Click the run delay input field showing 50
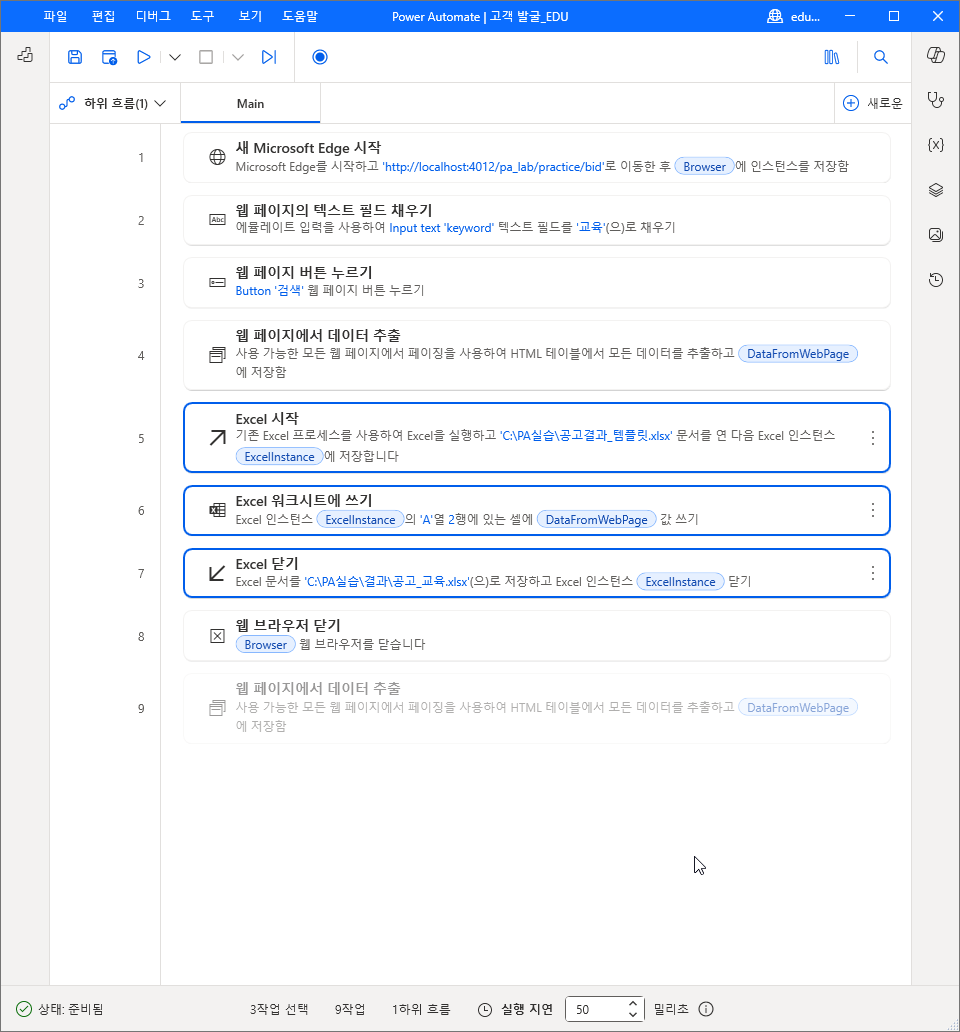 click(595, 1009)
